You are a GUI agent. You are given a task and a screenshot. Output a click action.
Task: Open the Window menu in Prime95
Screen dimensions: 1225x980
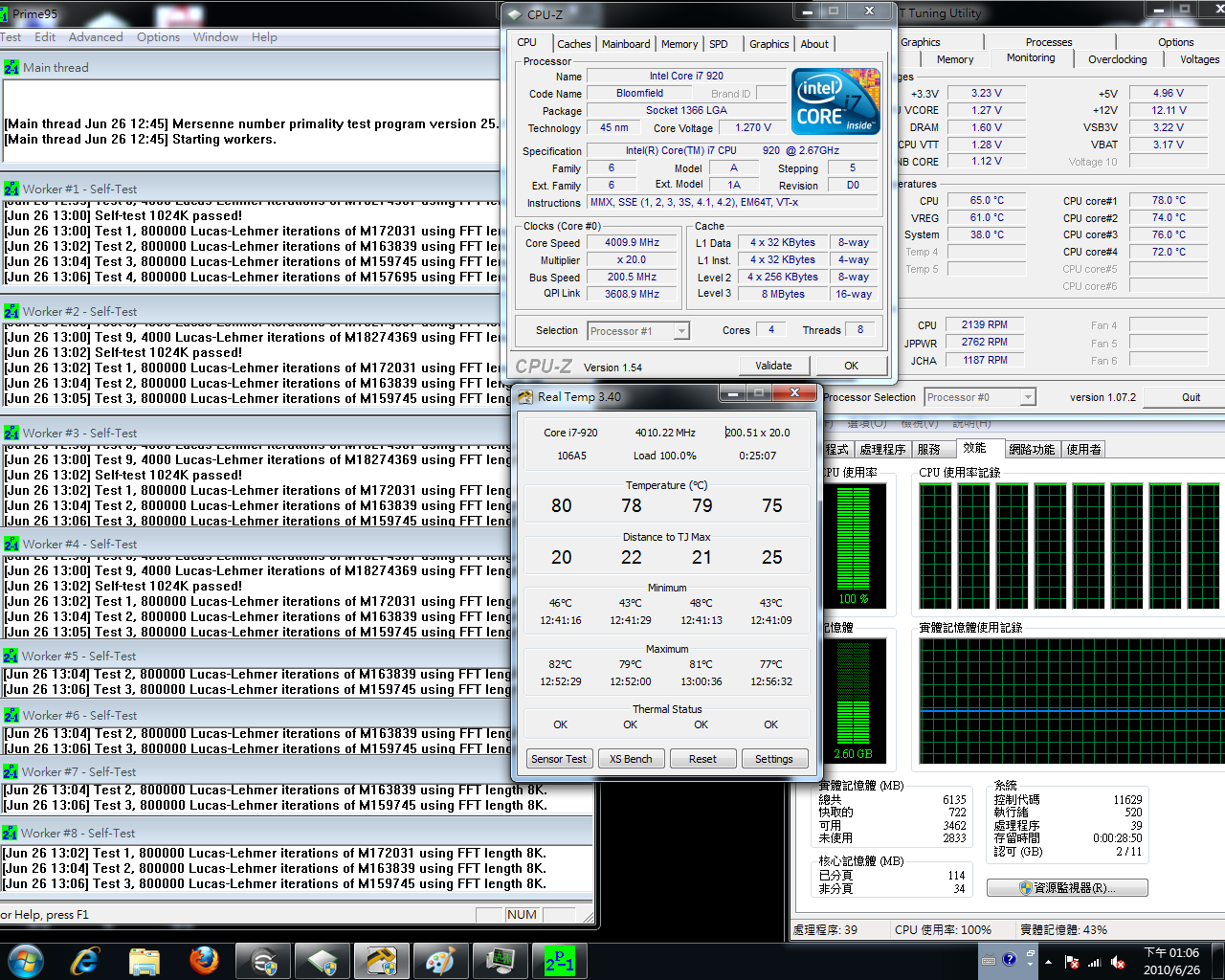pyautogui.click(x=215, y=37)
